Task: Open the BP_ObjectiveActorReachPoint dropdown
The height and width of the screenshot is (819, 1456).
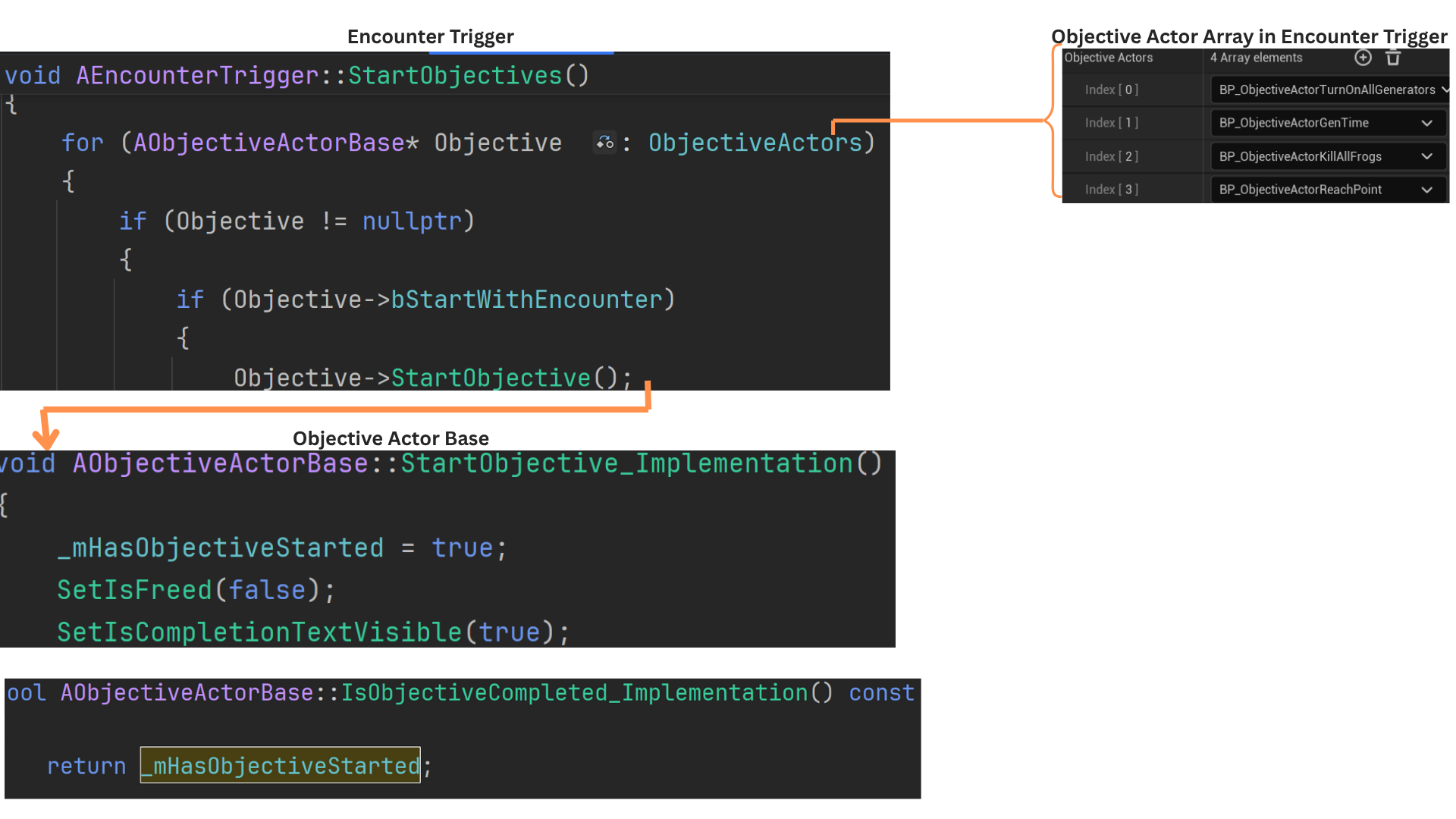Action: (1426, 190)
